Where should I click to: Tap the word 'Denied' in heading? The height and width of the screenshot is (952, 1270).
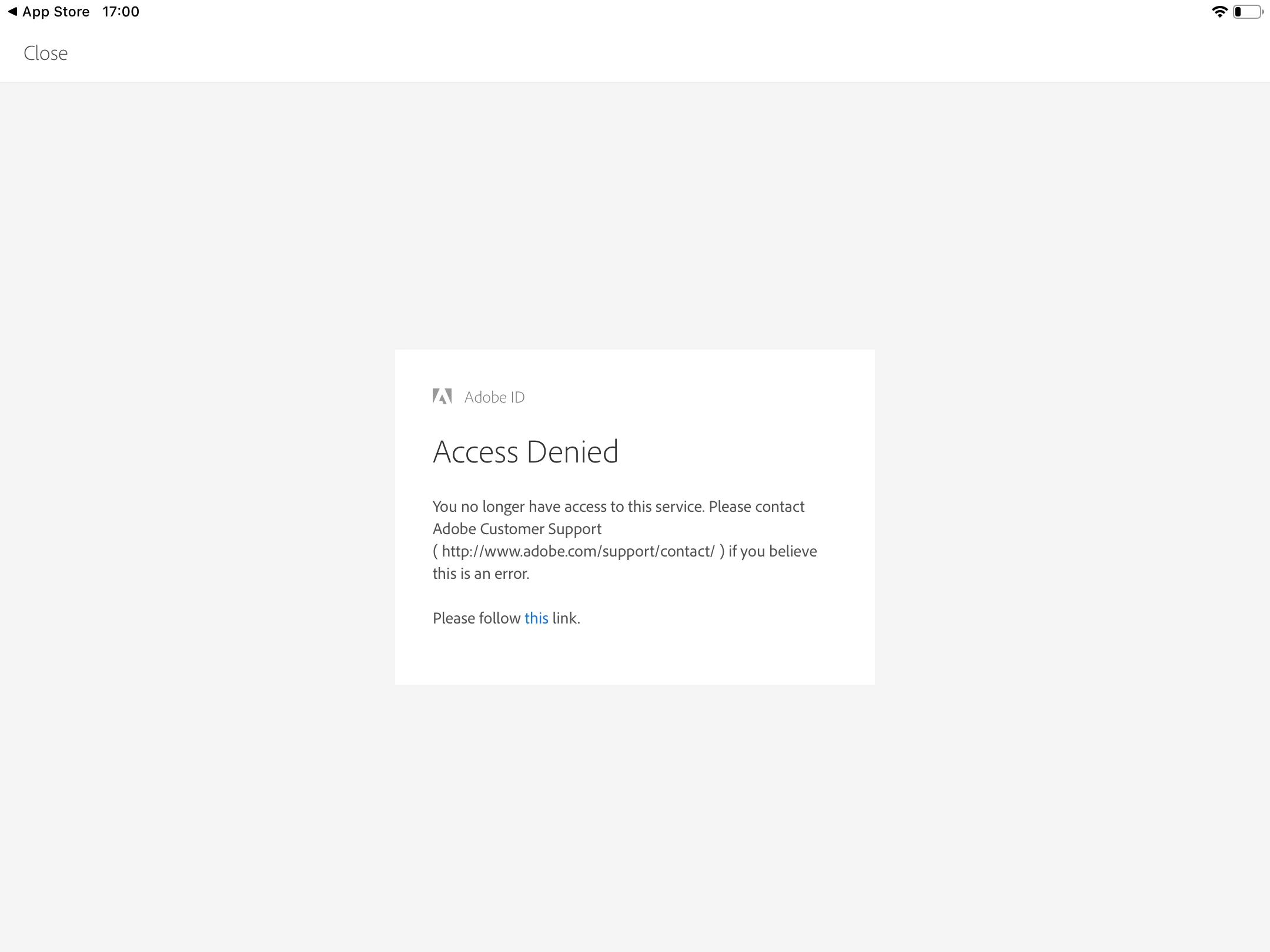572,452
